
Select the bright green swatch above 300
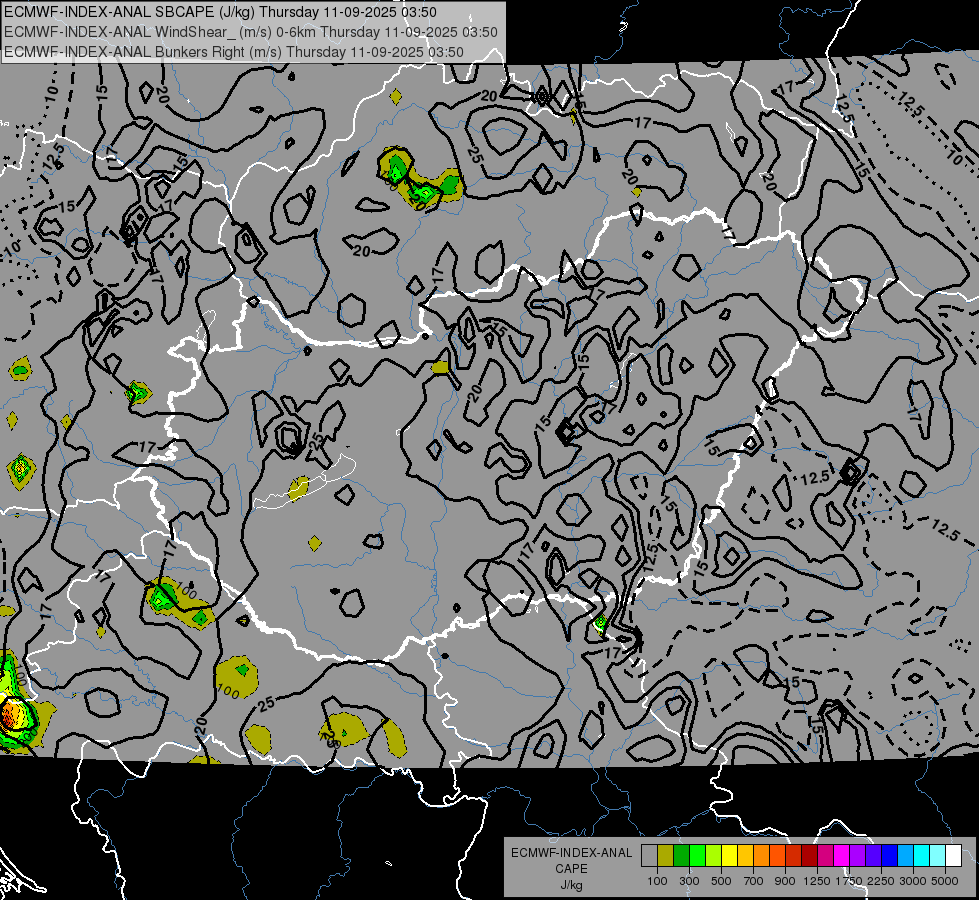pos(697,855)
